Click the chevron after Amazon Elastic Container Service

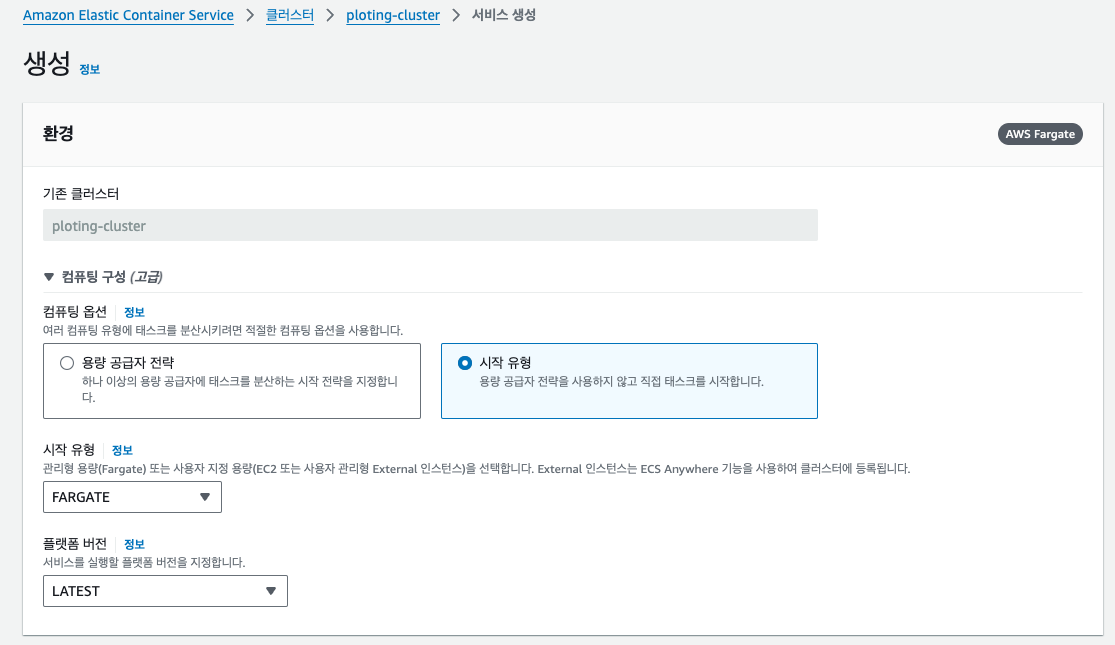click(250, 15)
